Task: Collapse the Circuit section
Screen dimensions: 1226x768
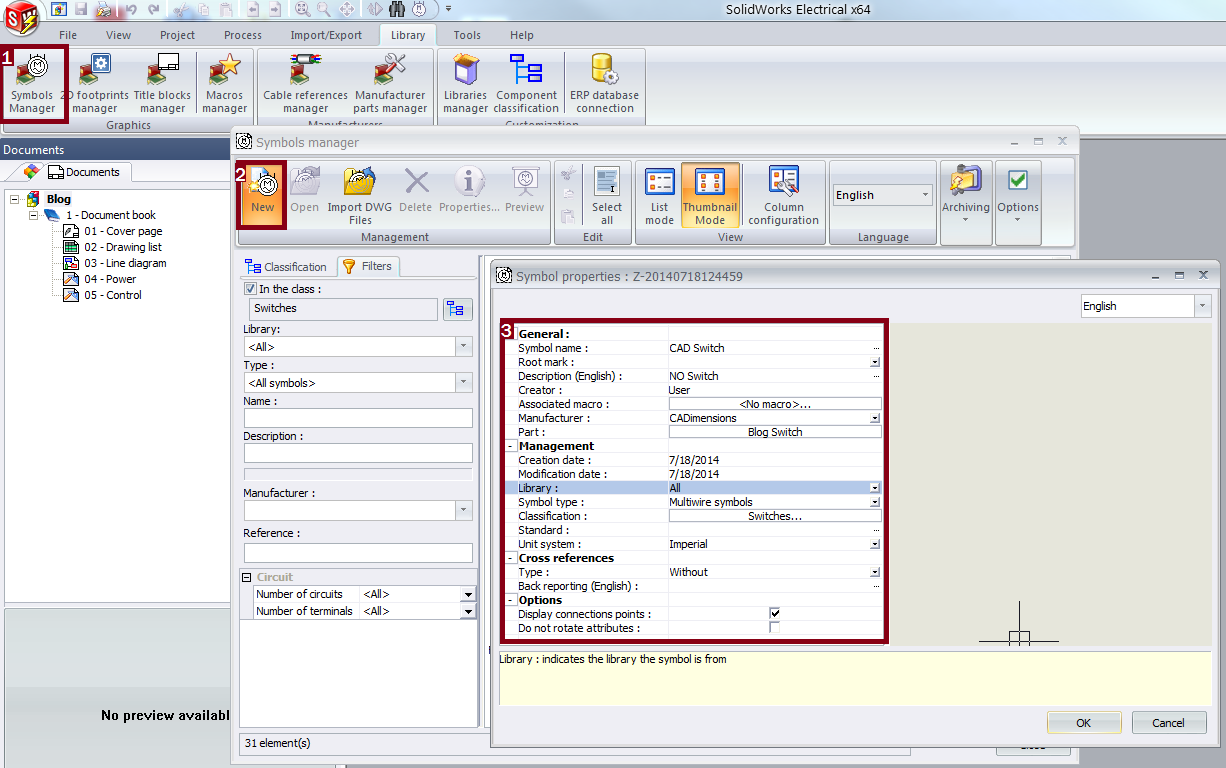Action: tap(246, 577)
